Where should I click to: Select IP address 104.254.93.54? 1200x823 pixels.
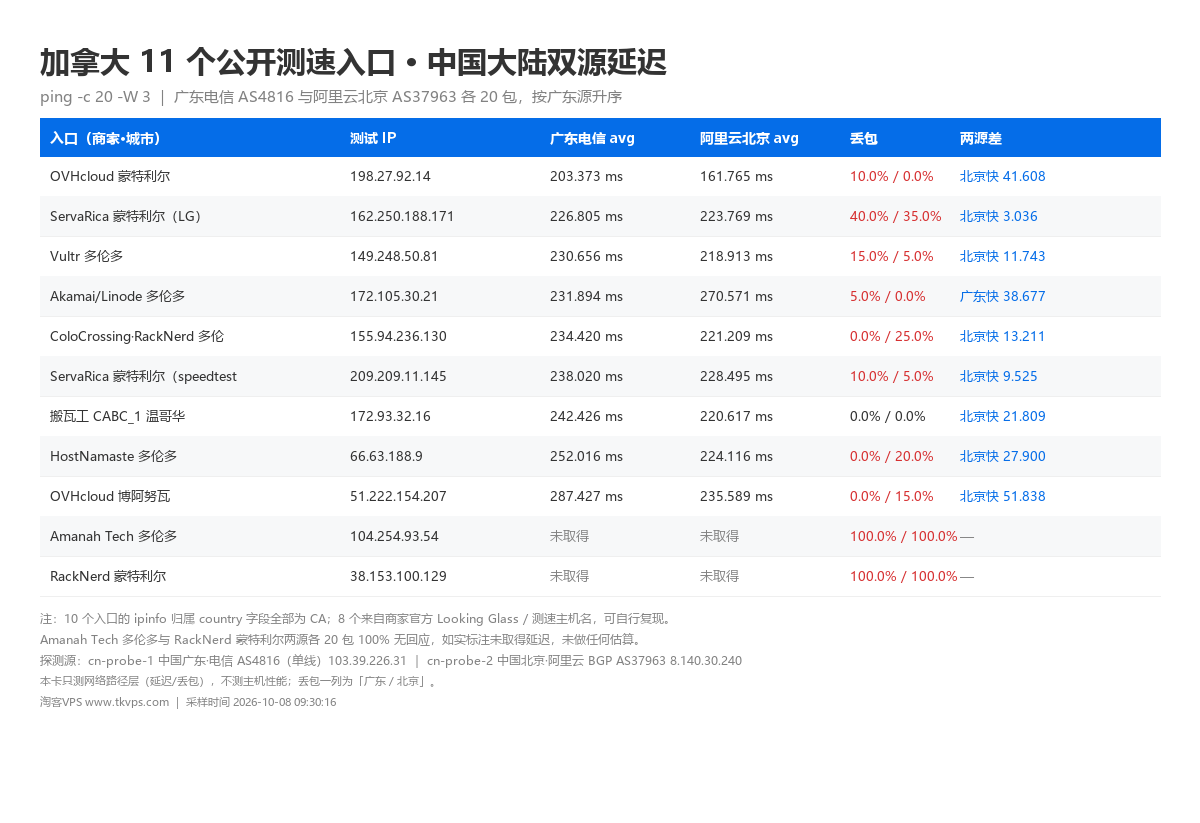click(394, 536)
